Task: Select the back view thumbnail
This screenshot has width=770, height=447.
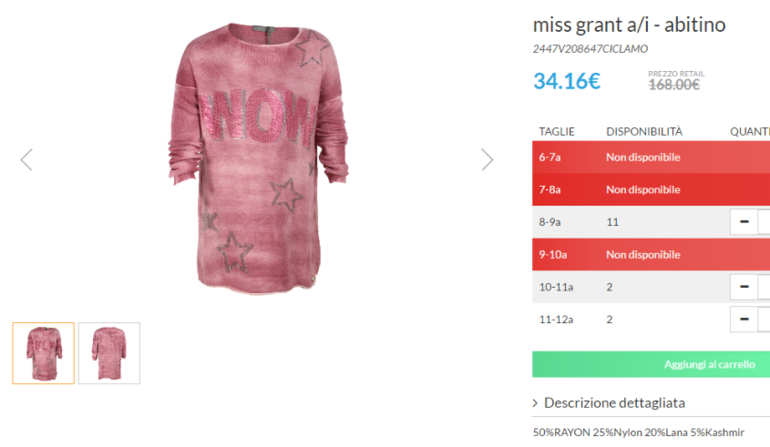Action: pos(109,353)
